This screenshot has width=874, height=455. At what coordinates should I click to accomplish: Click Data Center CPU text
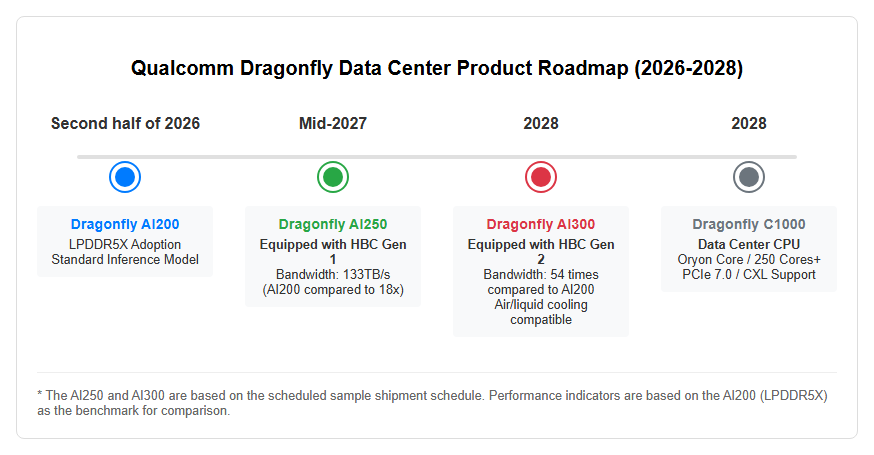[749, 244]
